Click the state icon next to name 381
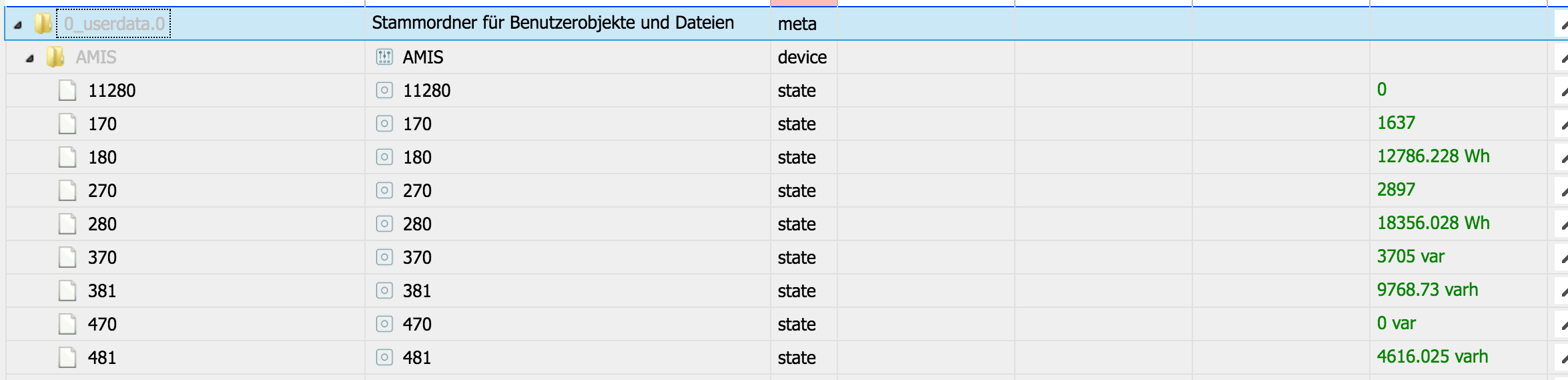Image resolution: width=1568 pixels, height=380 pixels. coord(384,291)
